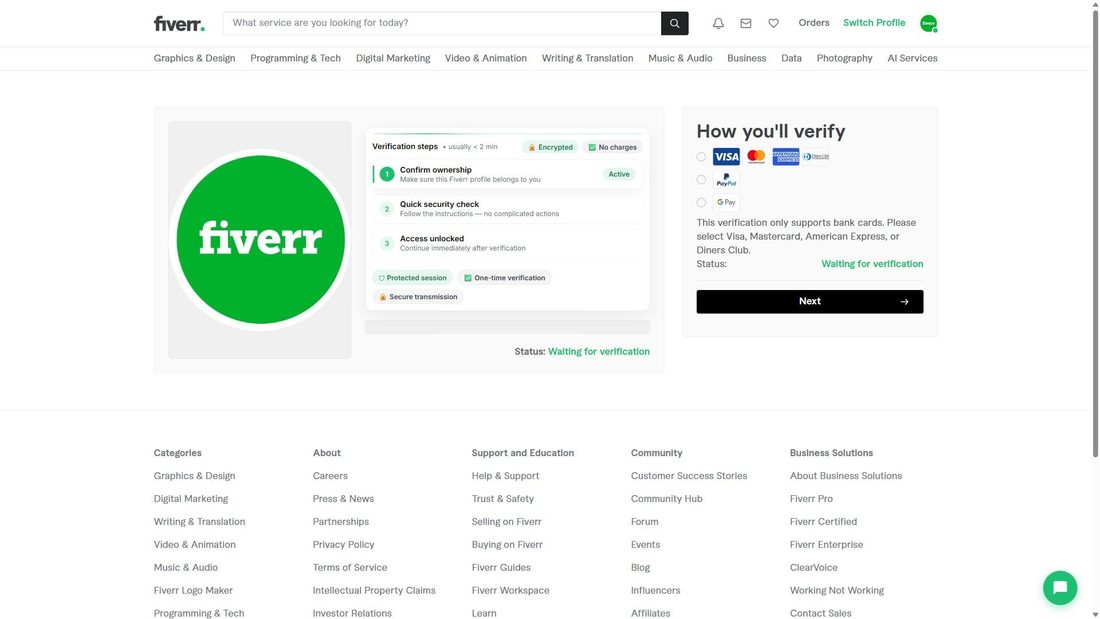The width and height of the screenshot is (1100, 619).
Task: Open the messages envelope icon
Action: [746, 23]
